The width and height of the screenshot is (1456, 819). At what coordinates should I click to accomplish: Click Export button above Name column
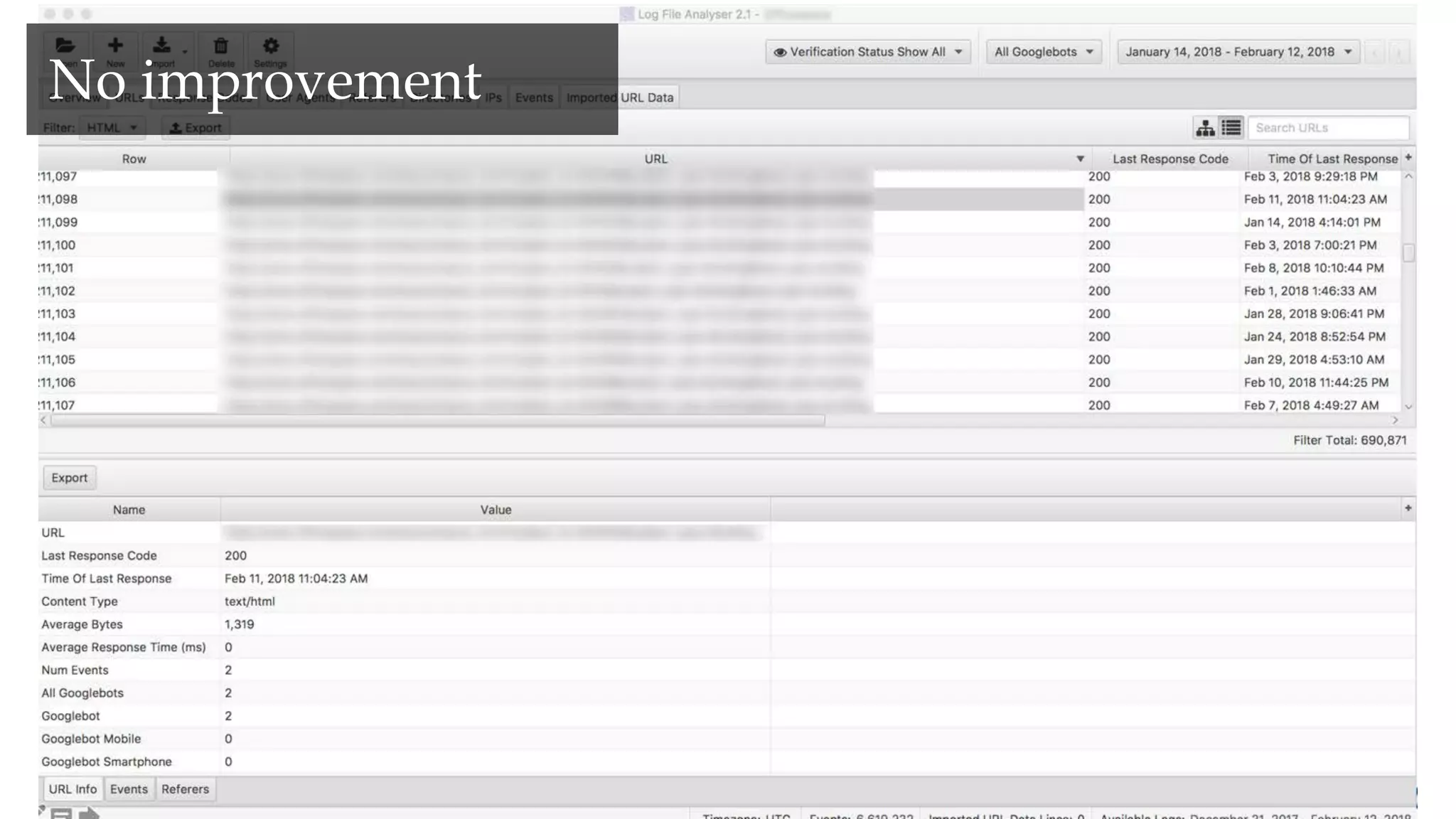click(x=70, y=478)
